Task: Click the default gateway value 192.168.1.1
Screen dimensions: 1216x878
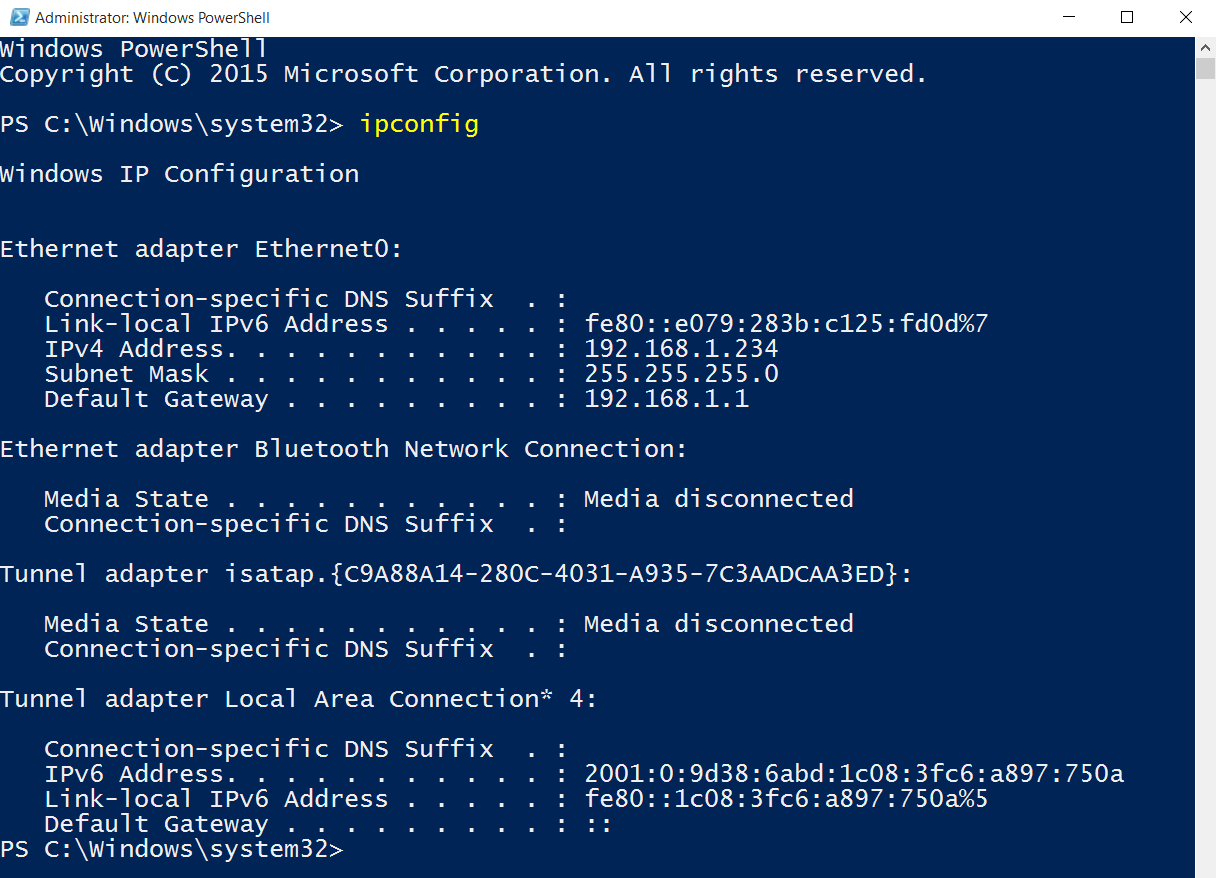Action: (x=666, y=399)
